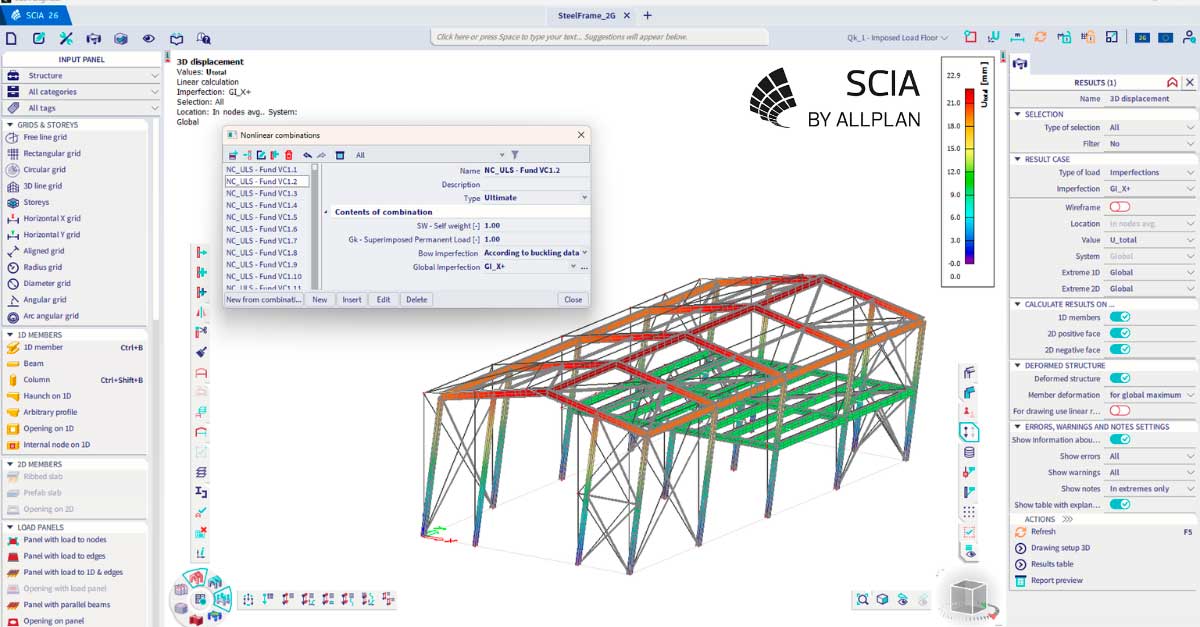Click the Drawing setup 3D action
This screenshot has width=1200, height=627.
point(1060,548)
